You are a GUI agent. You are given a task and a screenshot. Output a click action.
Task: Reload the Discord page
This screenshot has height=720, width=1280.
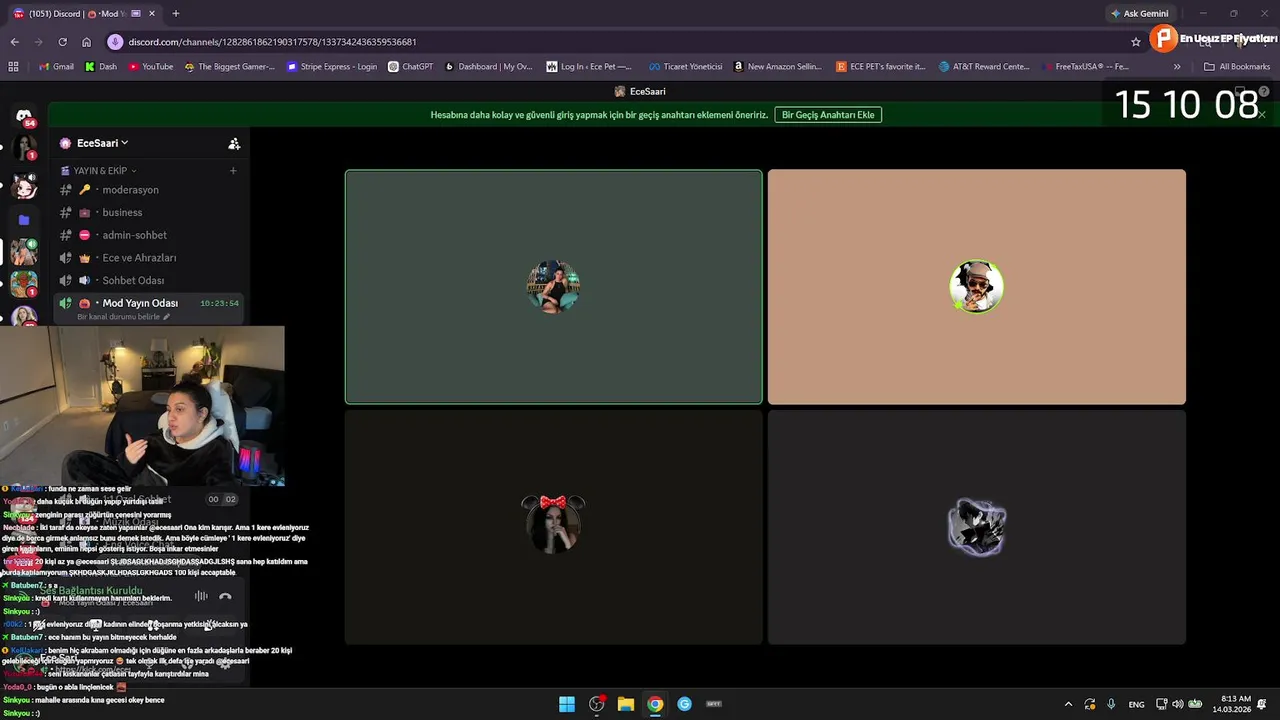pyautogui.click(x=62, y=42)
